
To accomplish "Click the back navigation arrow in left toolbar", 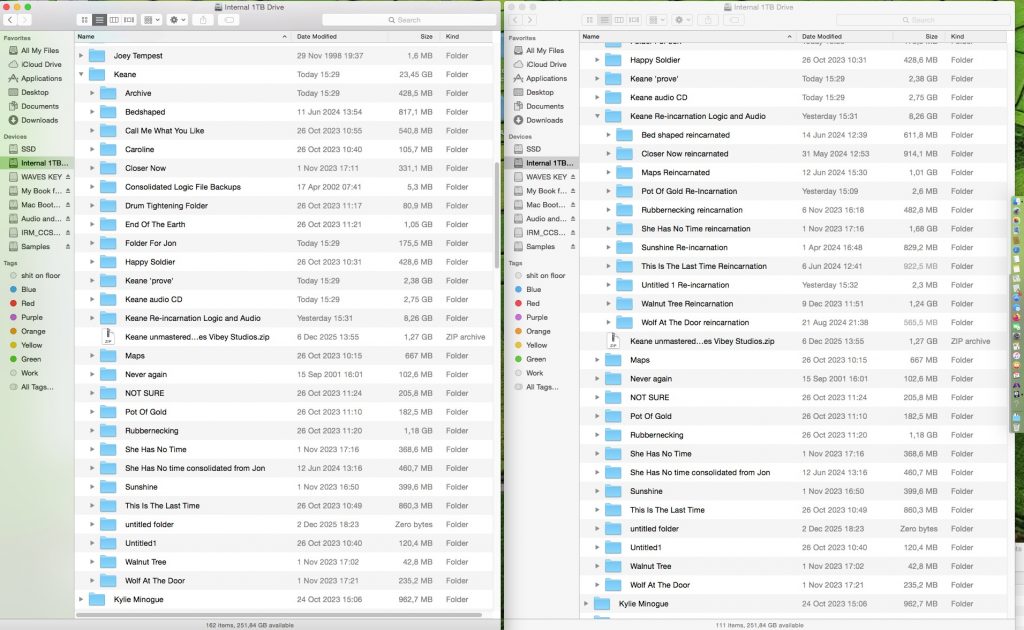I will 10,19.
